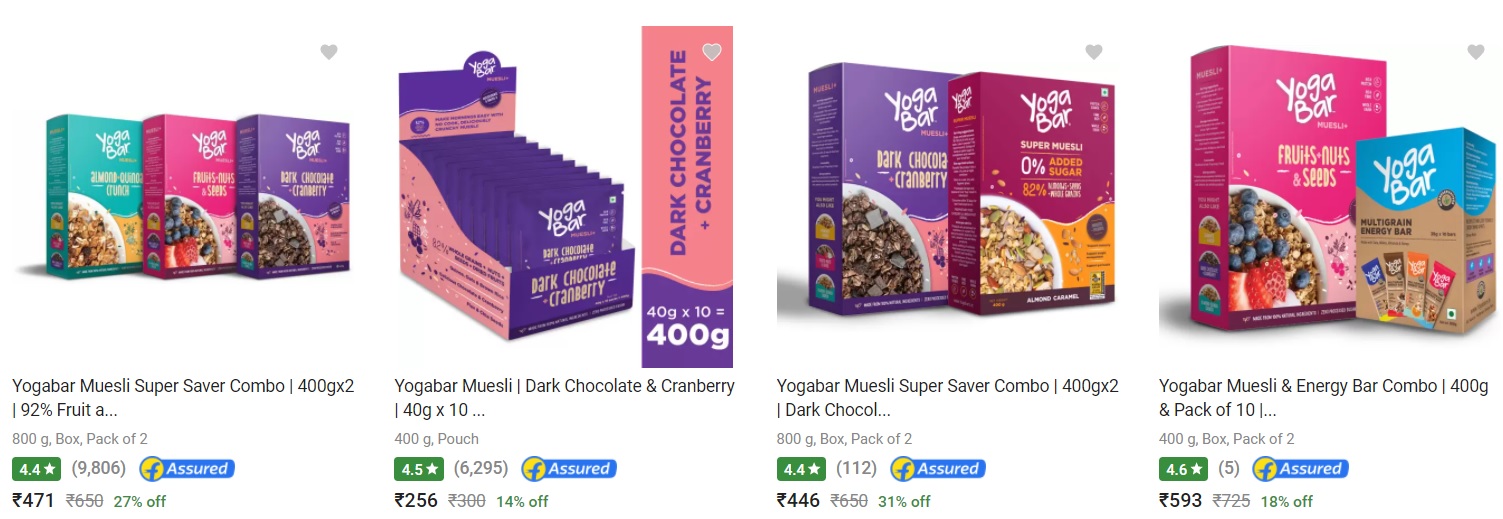Screen dimensions: 1503x519
Task: Toggle wishlist heart on ₹446 combo
Action: point(1093,52)
